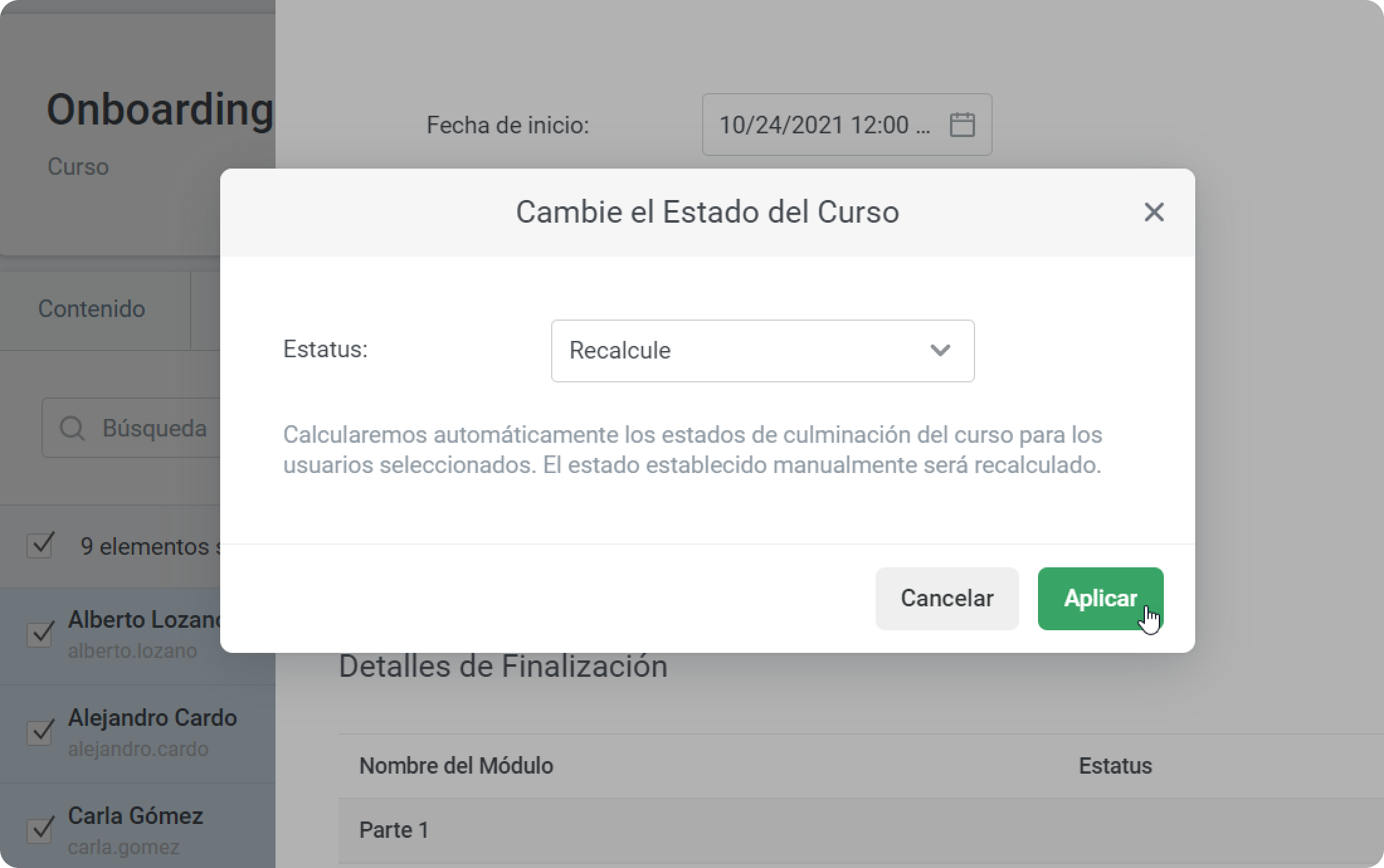Screen dimensions: 1384x868
Task: Toggle Carla Gómez's checkbox
Action: [x=40, y=830]
